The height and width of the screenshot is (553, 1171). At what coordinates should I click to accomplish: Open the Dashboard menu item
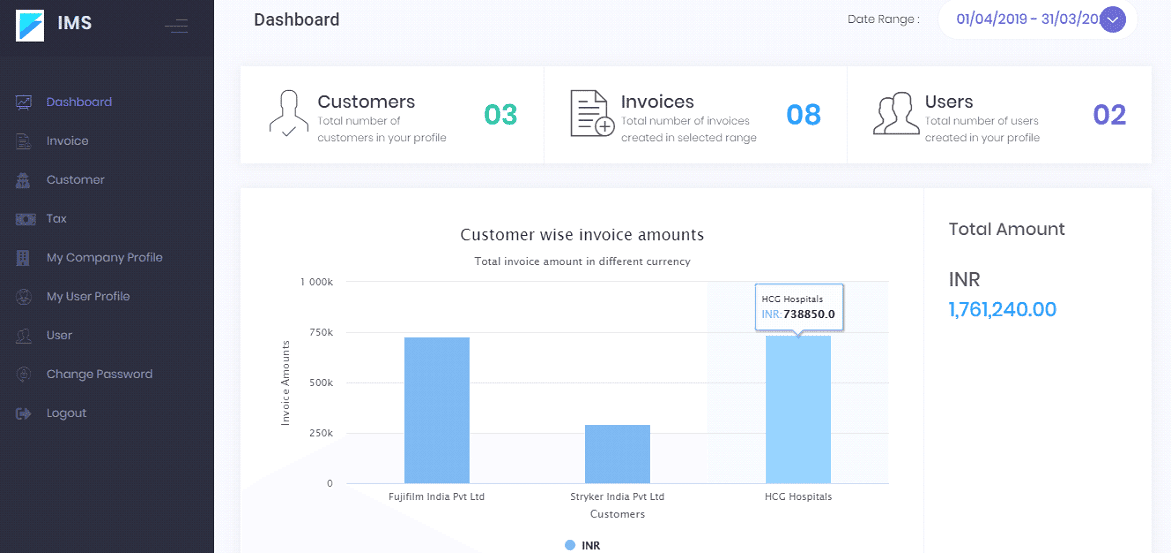point(79,102)
